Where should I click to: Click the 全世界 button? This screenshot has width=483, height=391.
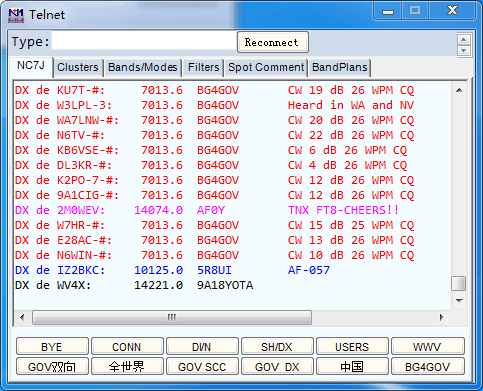pos(127,367)
